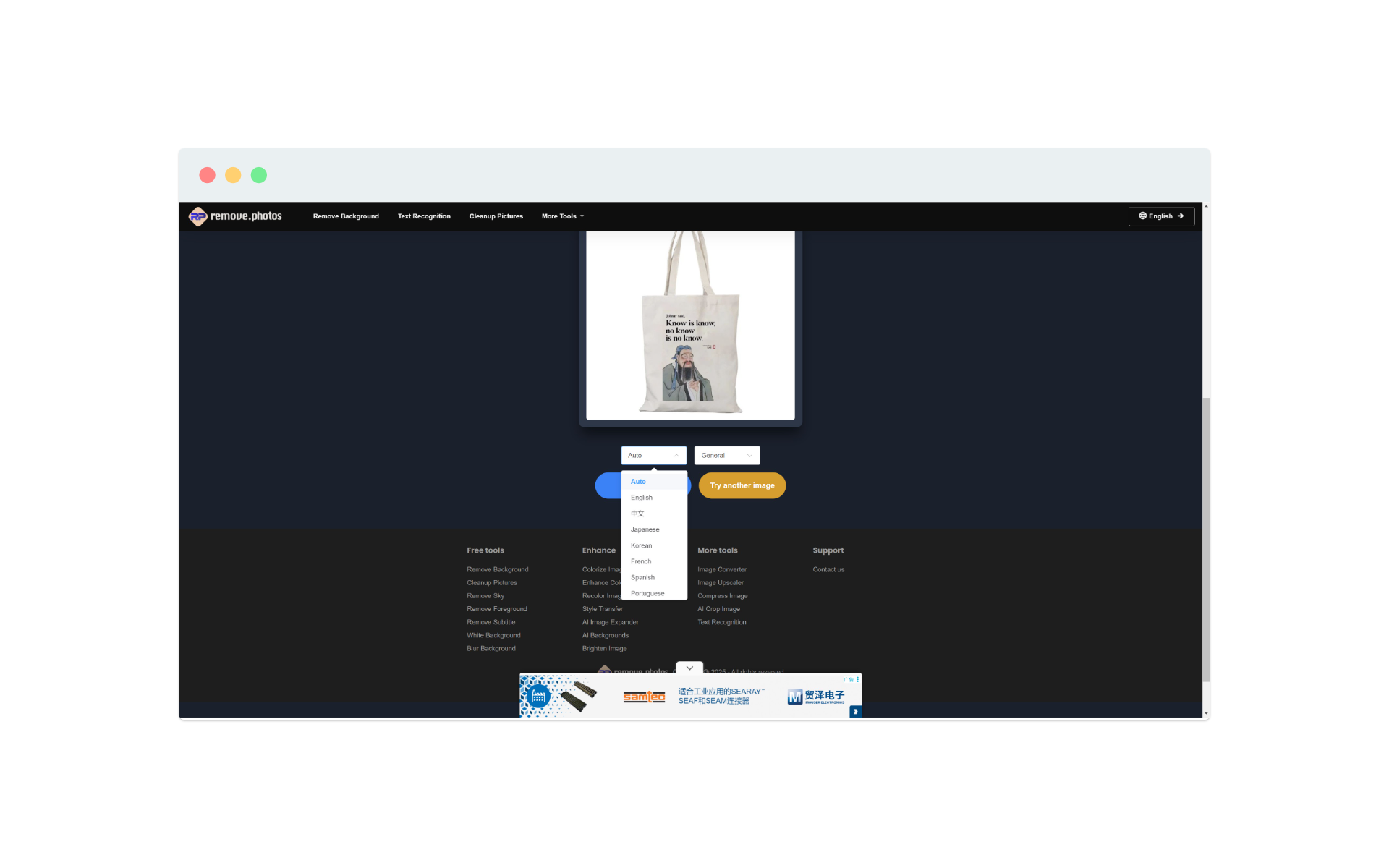
Task: Click the ad options three-dot icon
Action: point(858,679)
